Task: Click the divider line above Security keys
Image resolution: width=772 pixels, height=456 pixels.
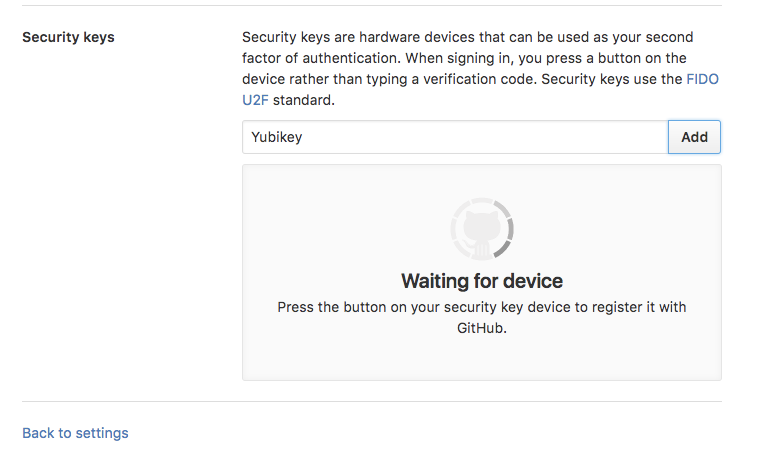Action: point(372,6)
